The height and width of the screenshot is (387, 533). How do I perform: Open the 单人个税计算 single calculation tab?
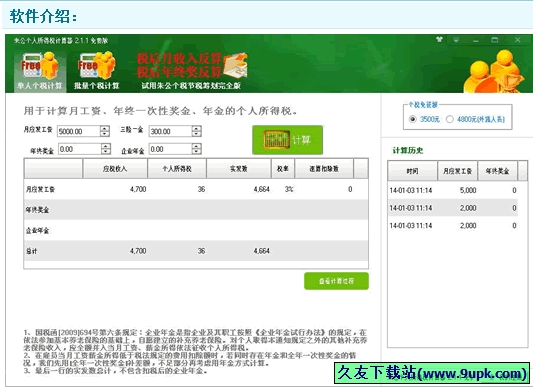pos(40,71)
